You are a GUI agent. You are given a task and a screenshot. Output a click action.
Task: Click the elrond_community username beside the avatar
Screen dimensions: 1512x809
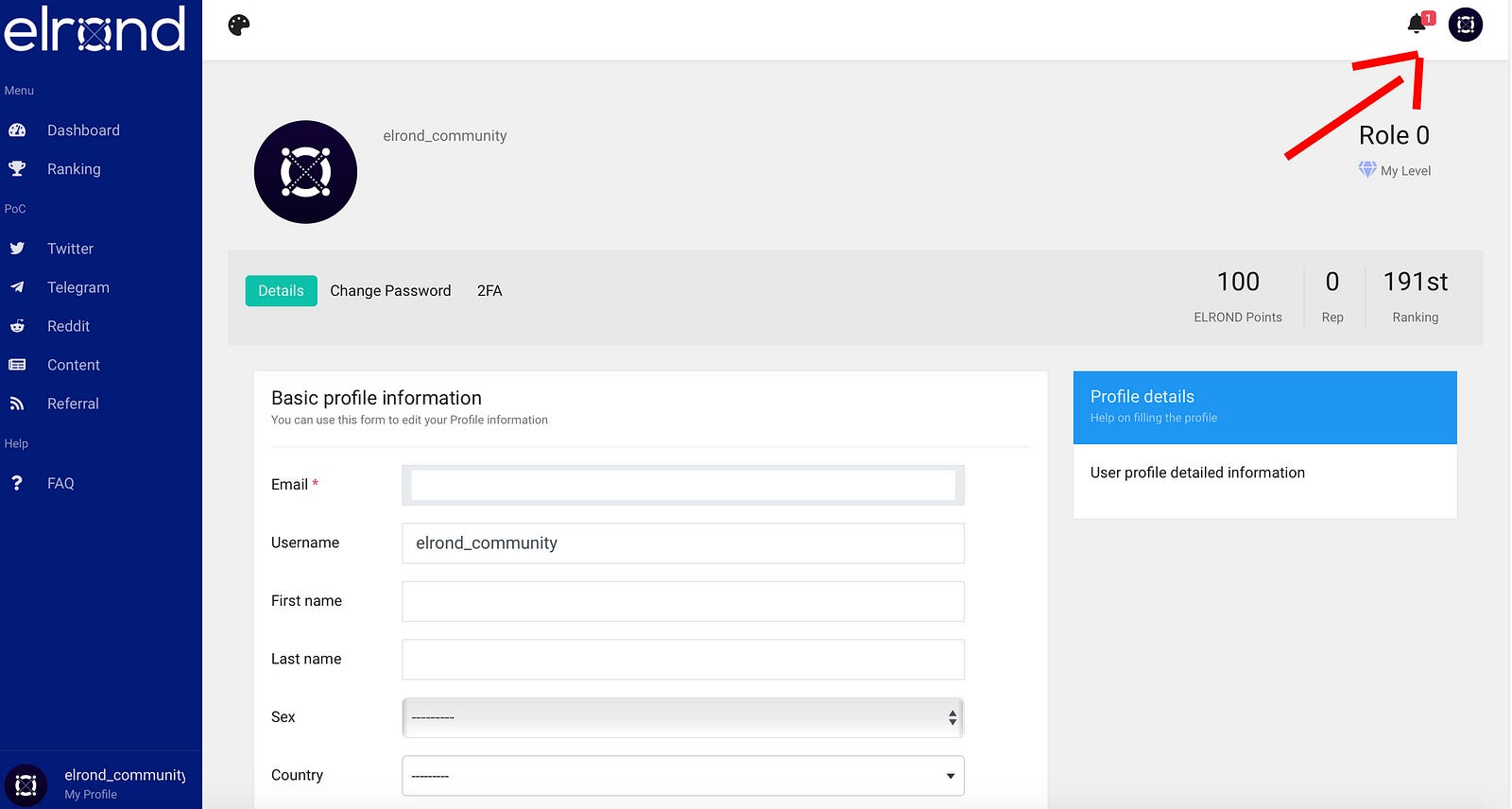[445, 136]
